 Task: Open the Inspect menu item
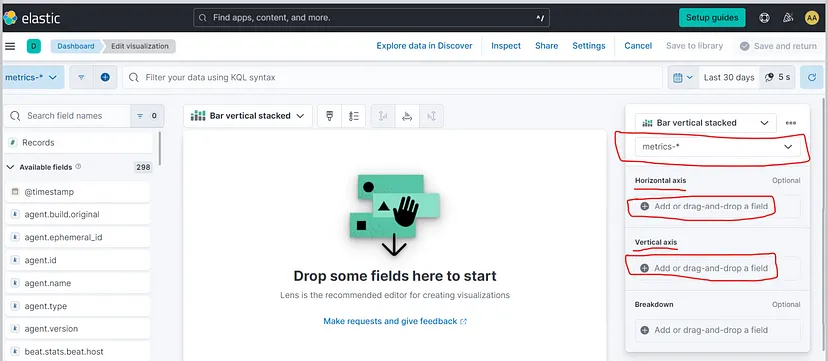click(x=506, y=46)
